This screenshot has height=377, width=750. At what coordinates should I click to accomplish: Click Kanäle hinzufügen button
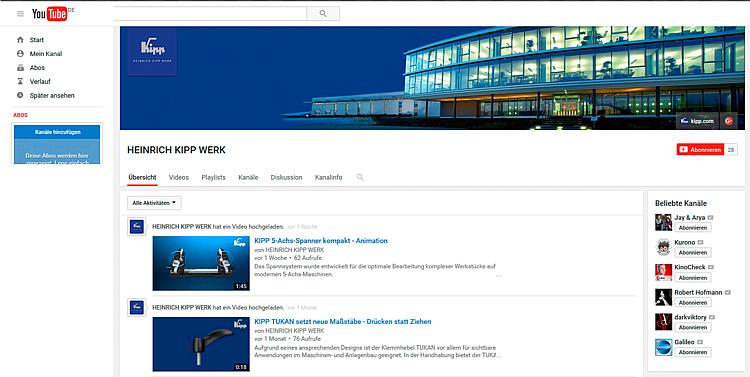click(x=57, y=132)
